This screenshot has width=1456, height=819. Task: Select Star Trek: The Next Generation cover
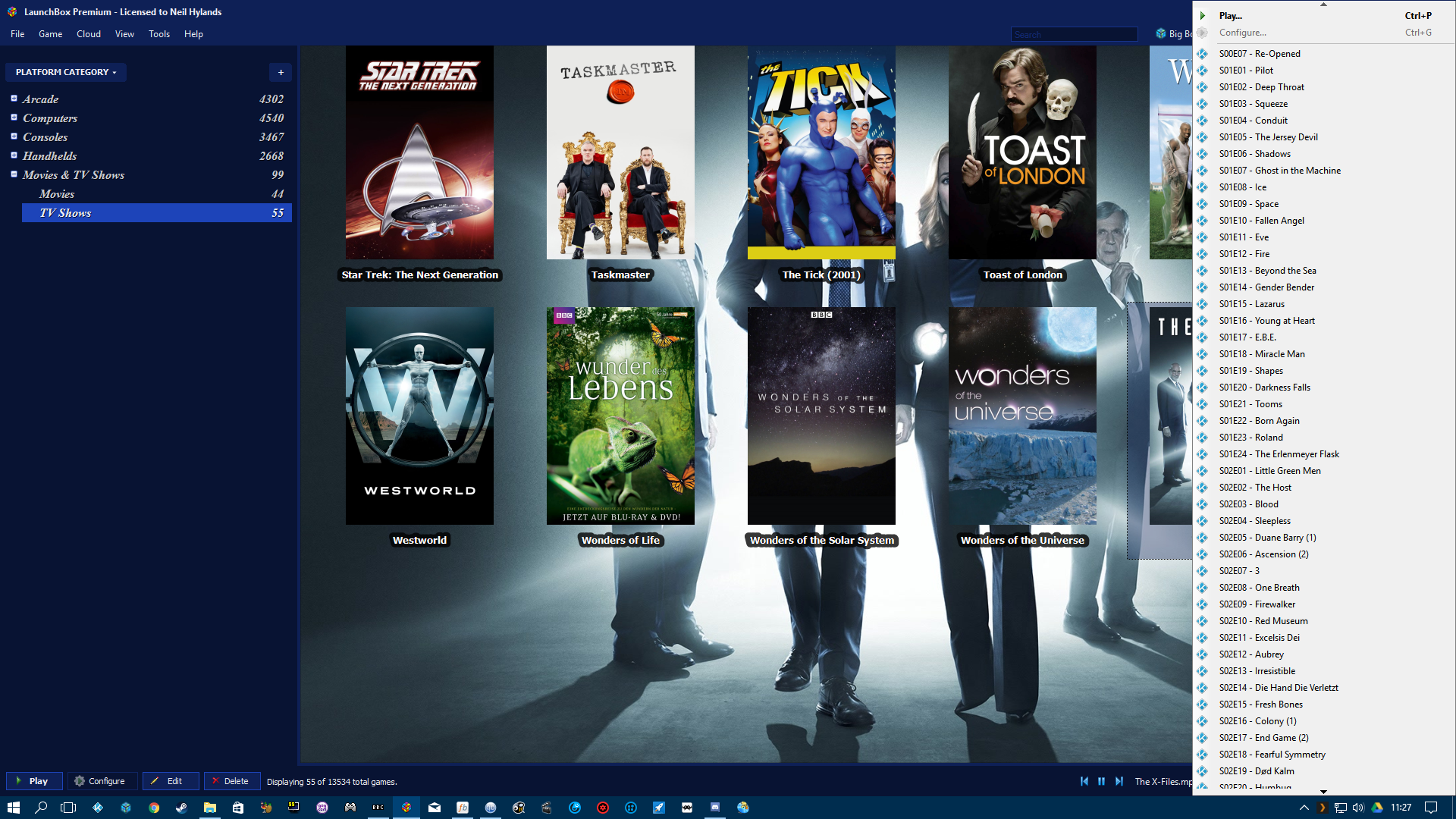click(419, 152)
